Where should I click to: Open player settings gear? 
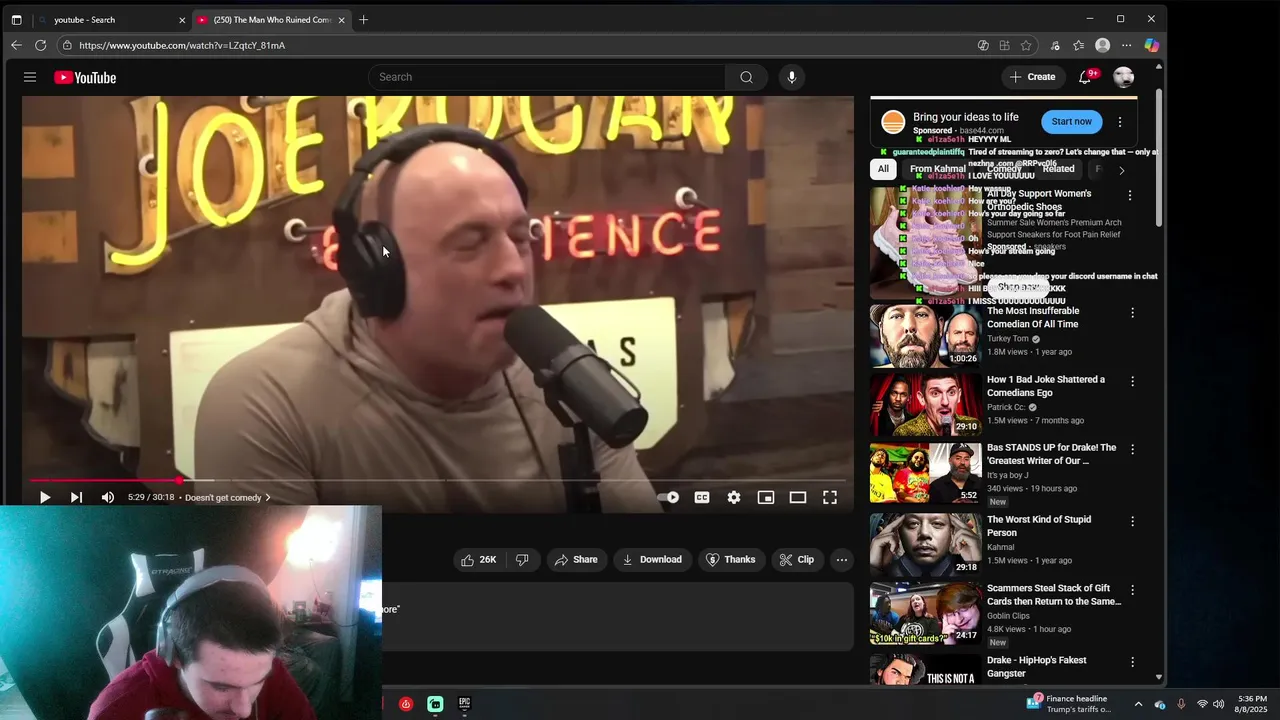click(x=734, y=497)
